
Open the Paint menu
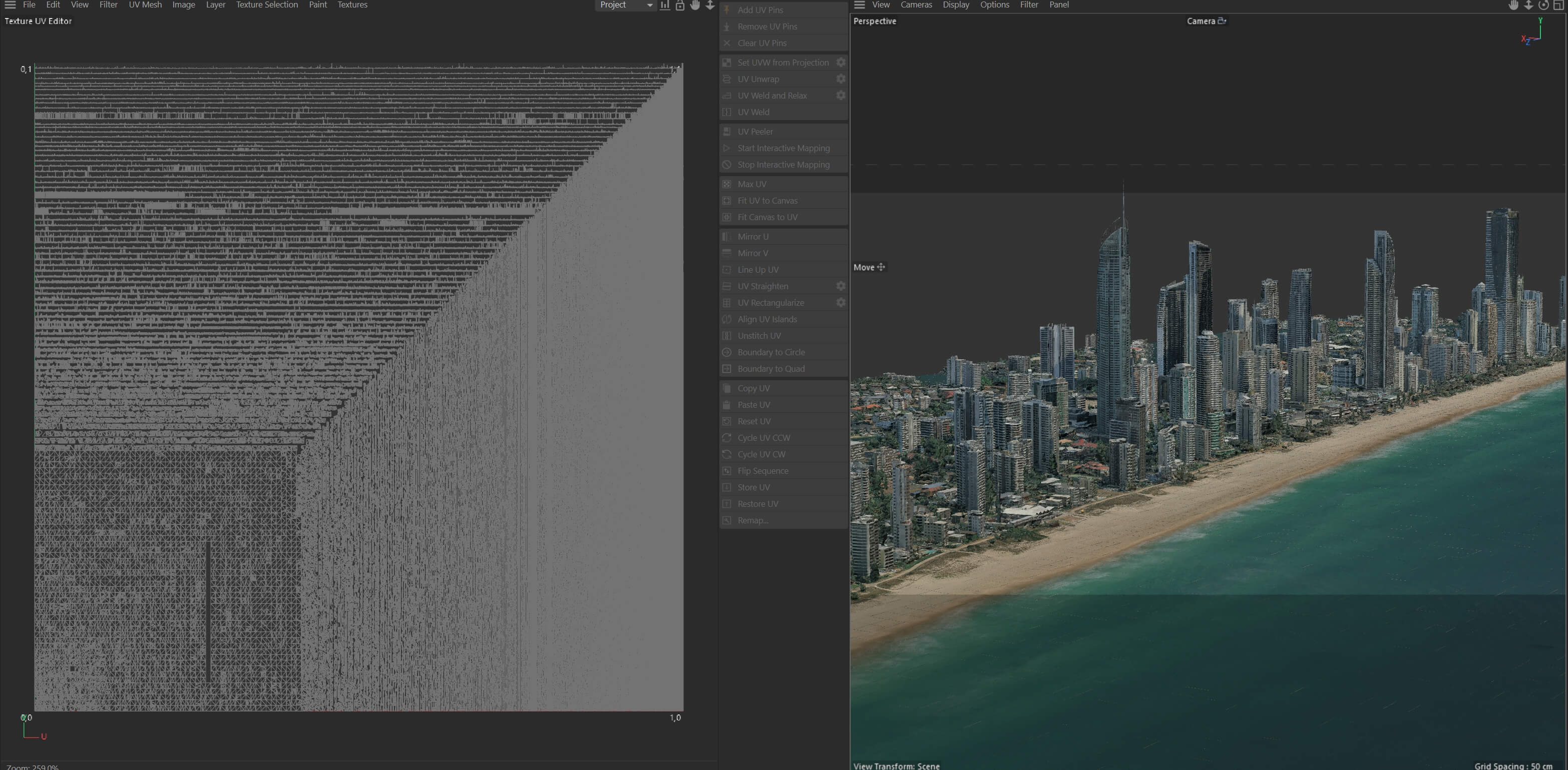(318, 5)
